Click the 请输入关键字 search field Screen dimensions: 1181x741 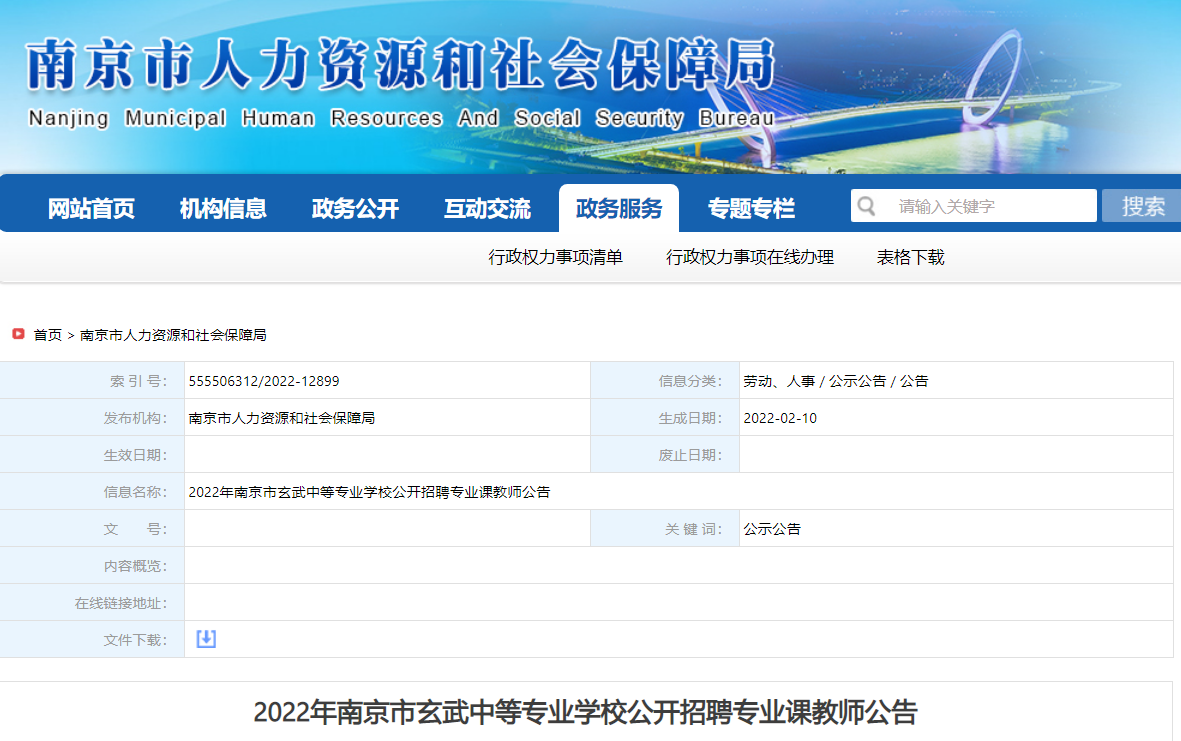(974, 206)
